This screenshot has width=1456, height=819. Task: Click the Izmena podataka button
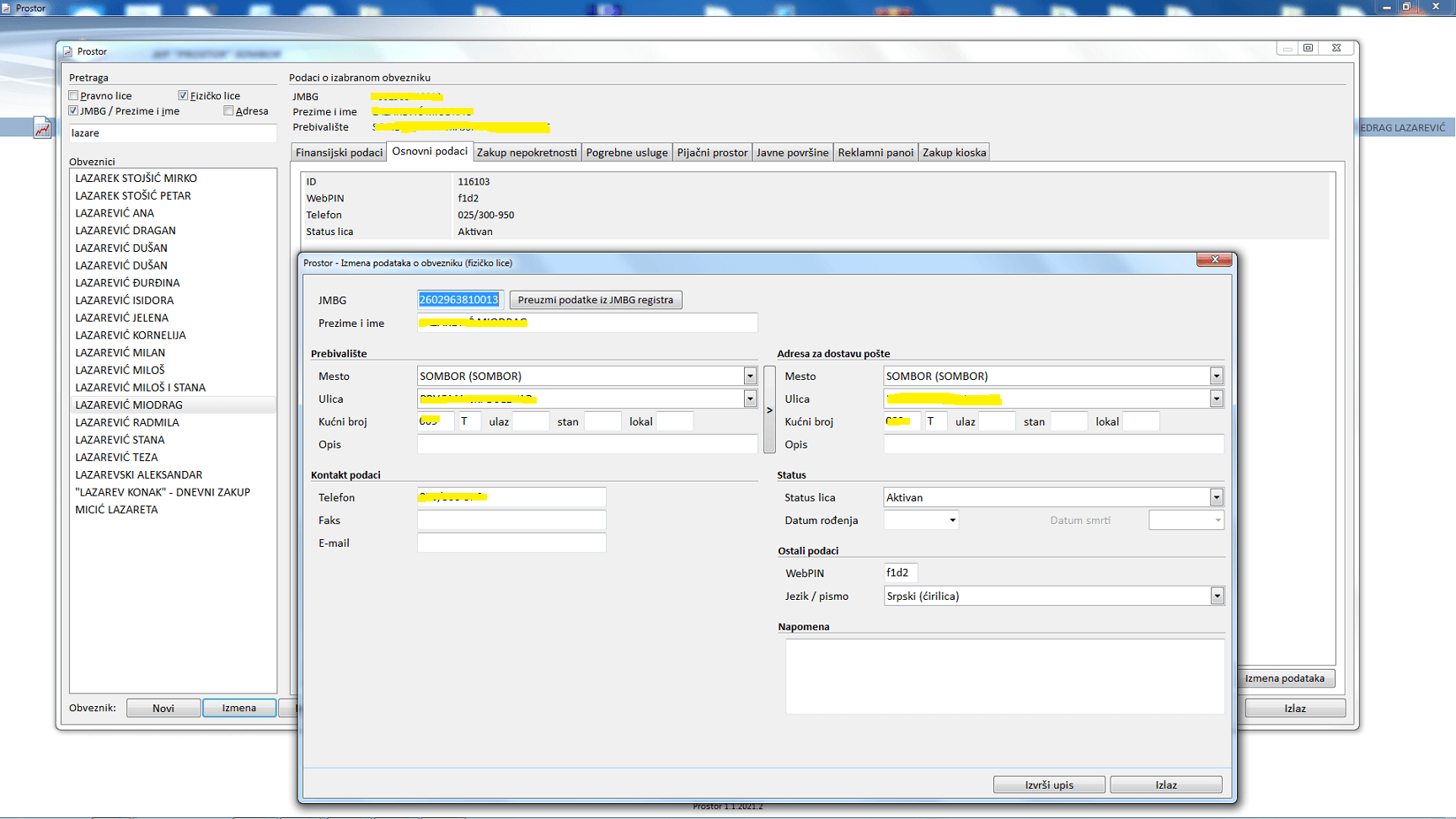click(x=1285, y=678)
